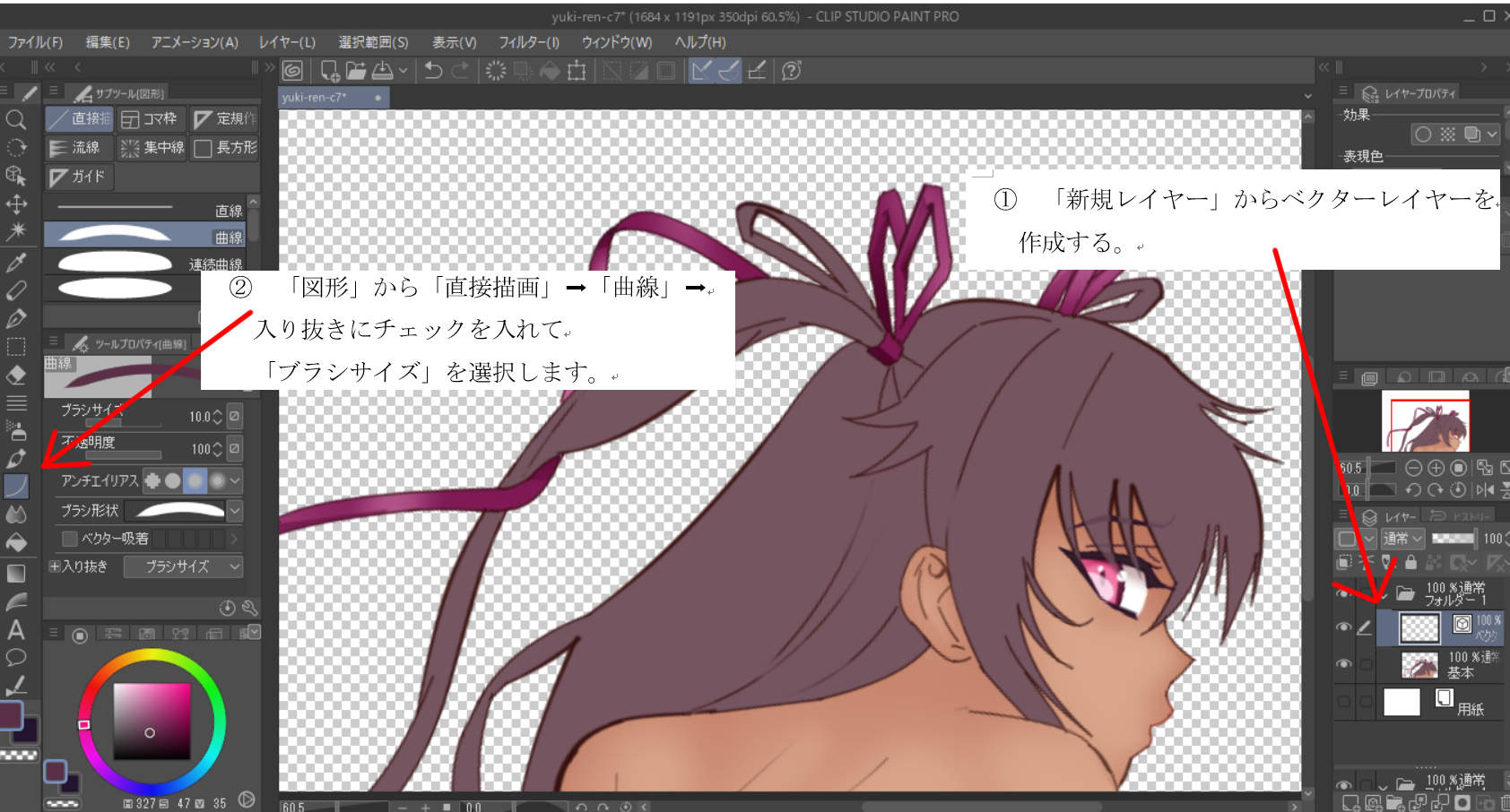Select the 直線 straight line sub tool
Screen dimensions: 1510x812
pos(145,209)
